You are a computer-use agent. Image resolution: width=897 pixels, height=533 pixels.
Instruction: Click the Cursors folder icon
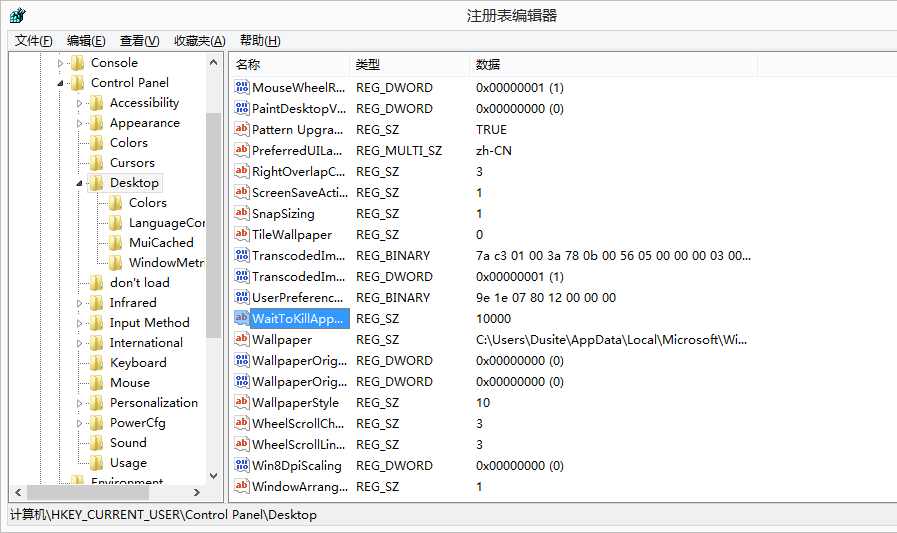97,163
